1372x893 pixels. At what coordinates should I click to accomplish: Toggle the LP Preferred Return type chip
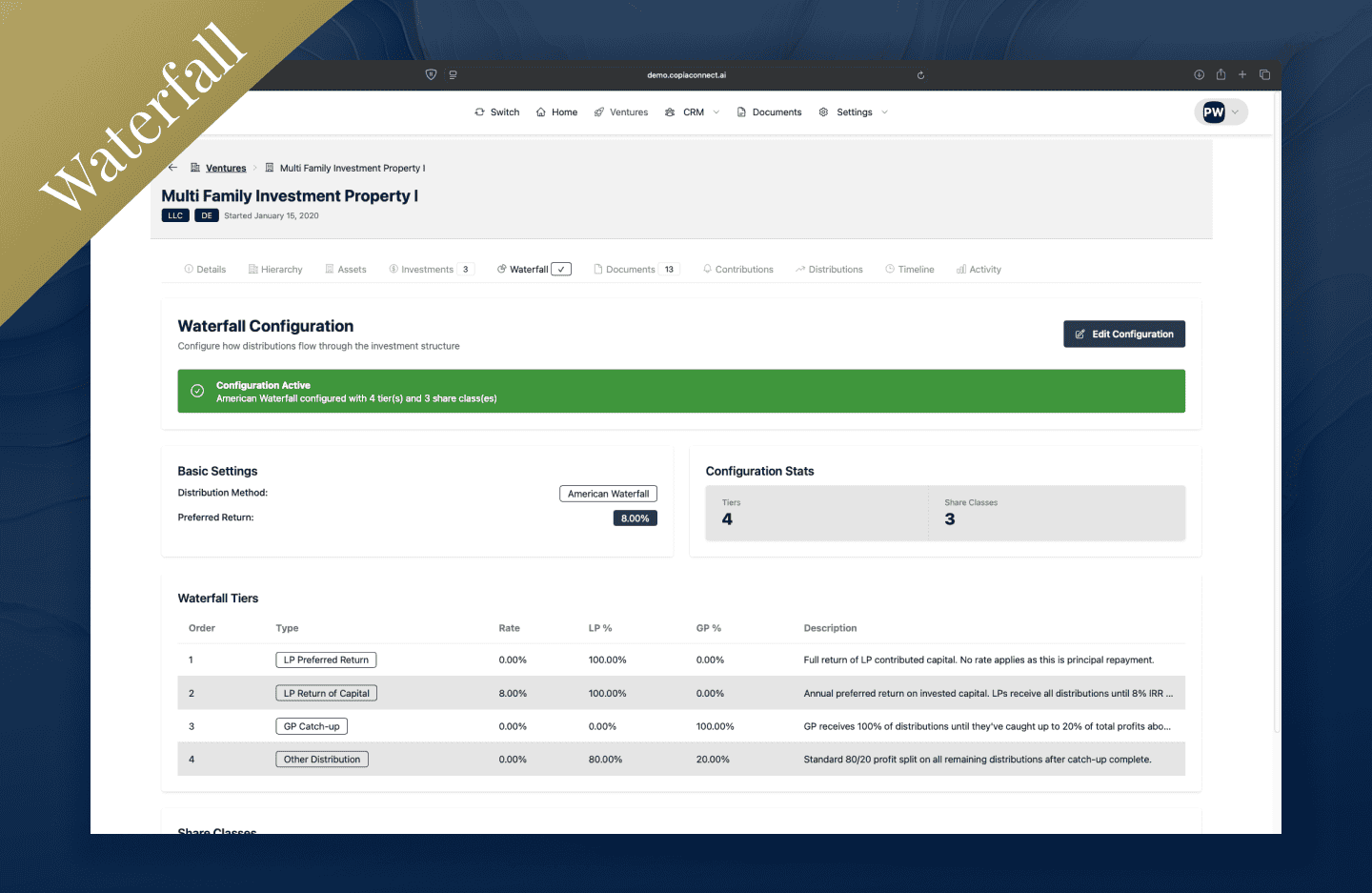(x=326, y=660)
